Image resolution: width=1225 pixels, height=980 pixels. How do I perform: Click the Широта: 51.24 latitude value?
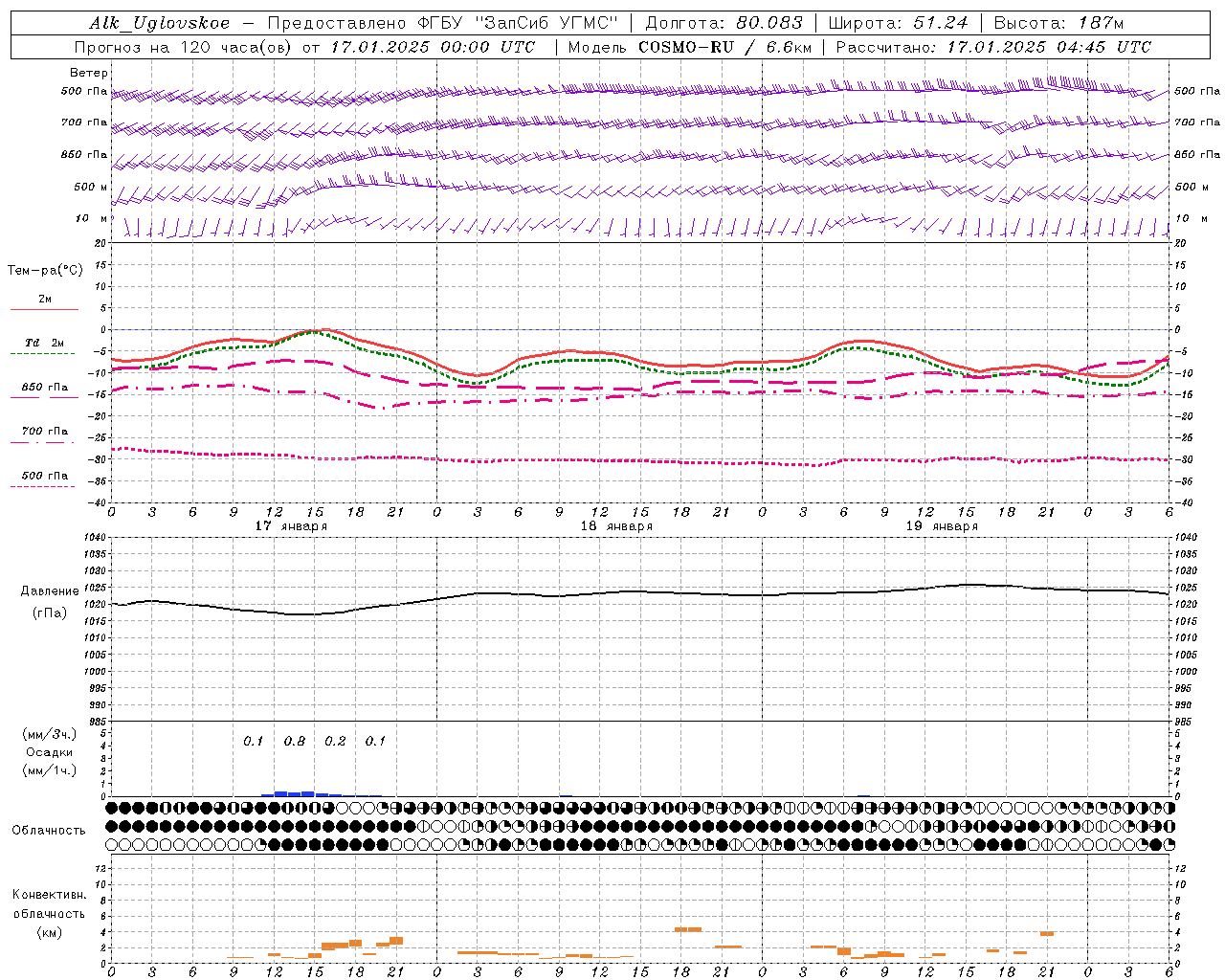pos(898,23)
